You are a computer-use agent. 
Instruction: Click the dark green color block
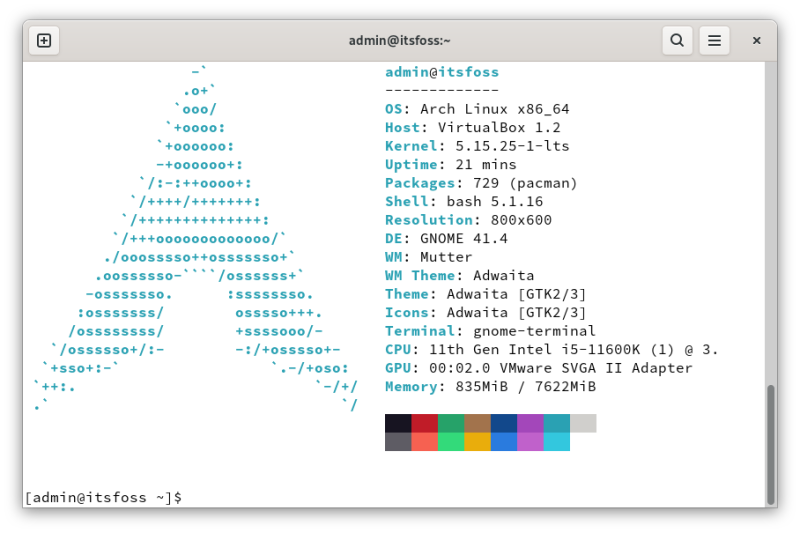click(x=451, y=423)
